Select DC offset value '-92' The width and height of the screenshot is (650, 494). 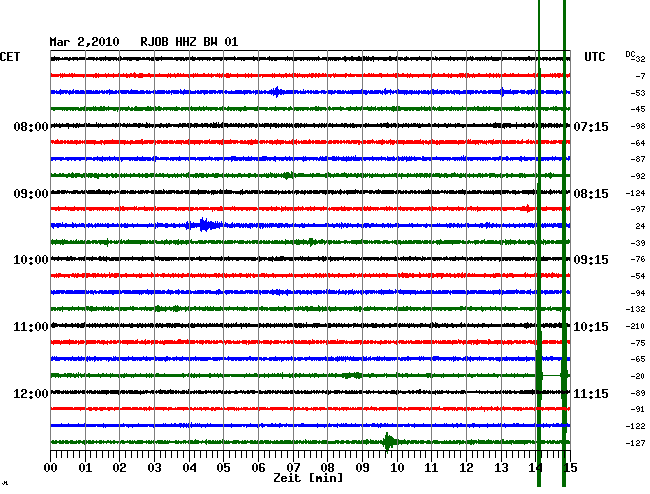pos(638,176)
